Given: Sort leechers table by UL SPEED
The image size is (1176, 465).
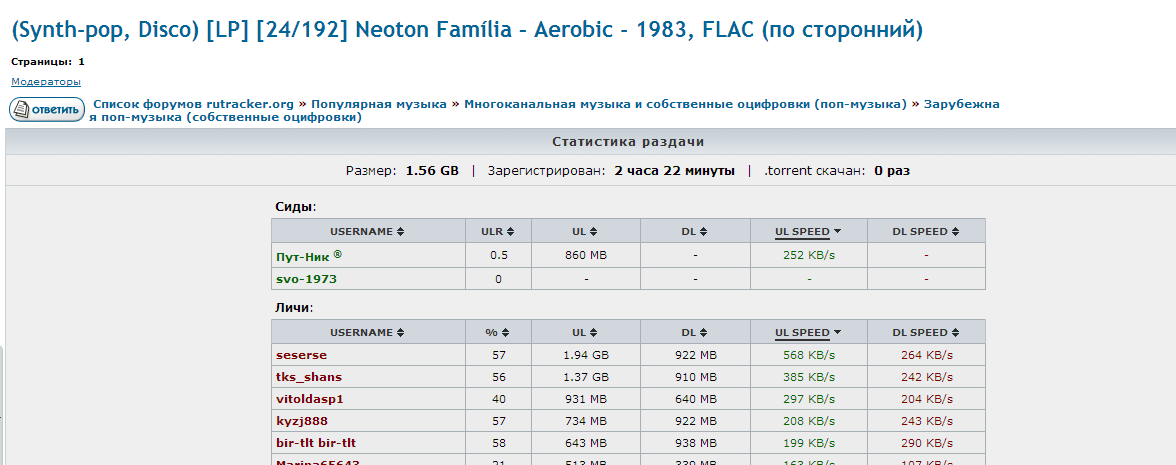Looking at the screenshot, I should point(808,332).
